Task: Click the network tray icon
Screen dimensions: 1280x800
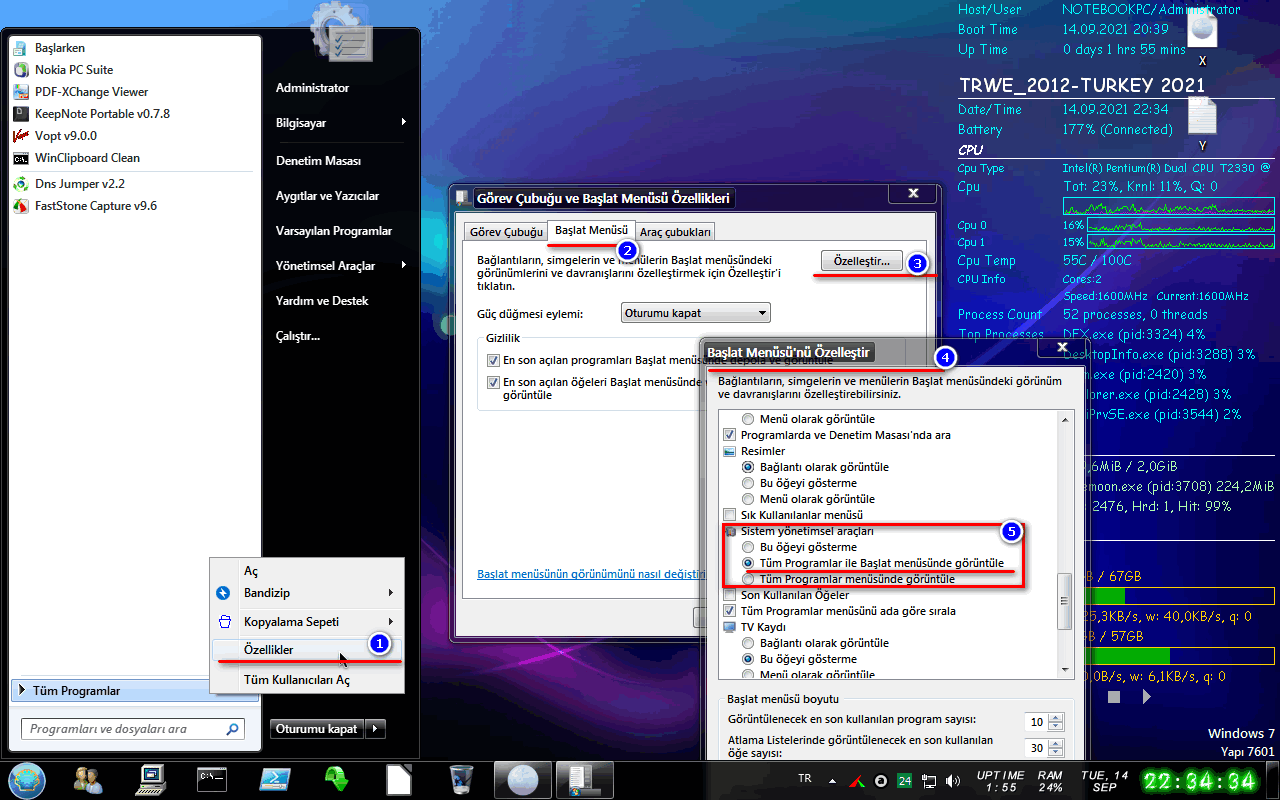Action: click(x=929, y=780)
